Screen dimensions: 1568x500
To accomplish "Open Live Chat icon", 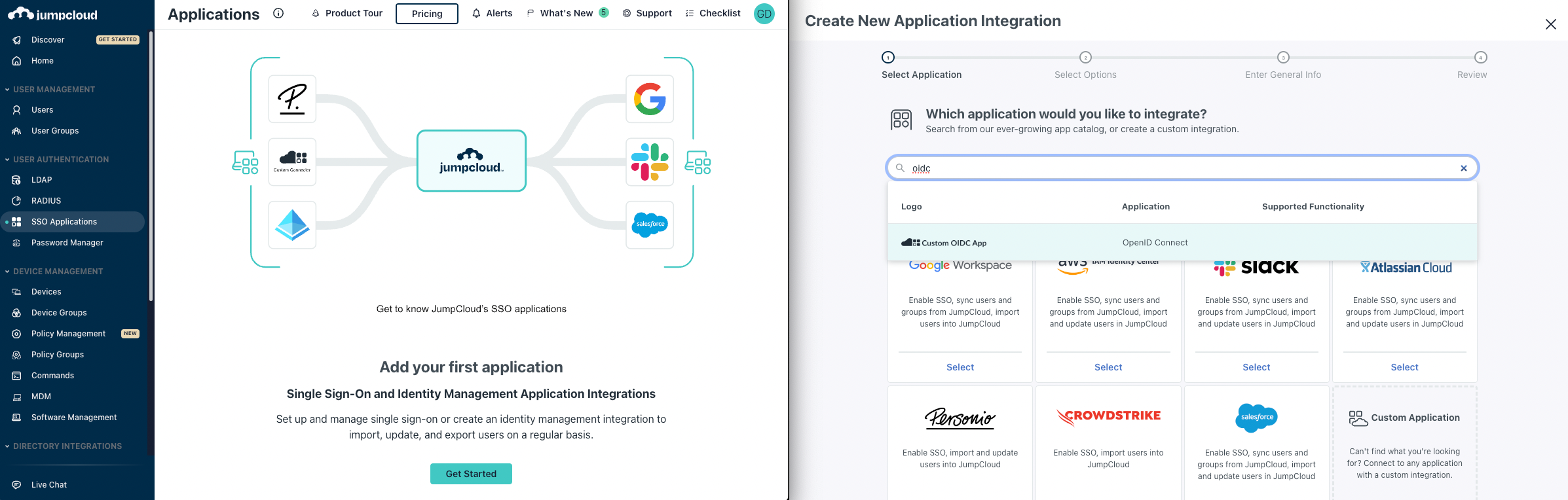I will coord(17,485).
